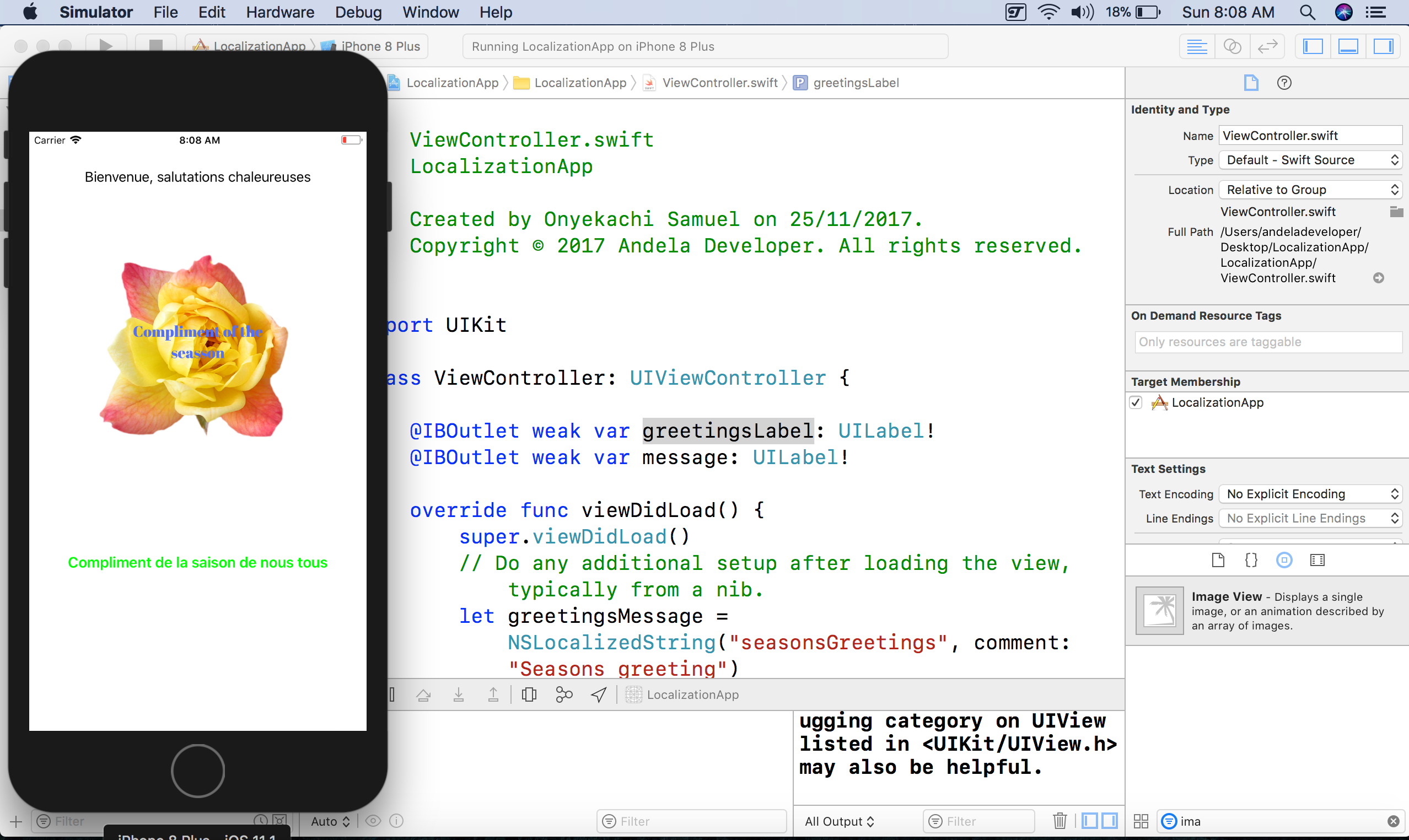Click the trash icon to clear console
1409x840 pixels.
tap(1060, 821)
